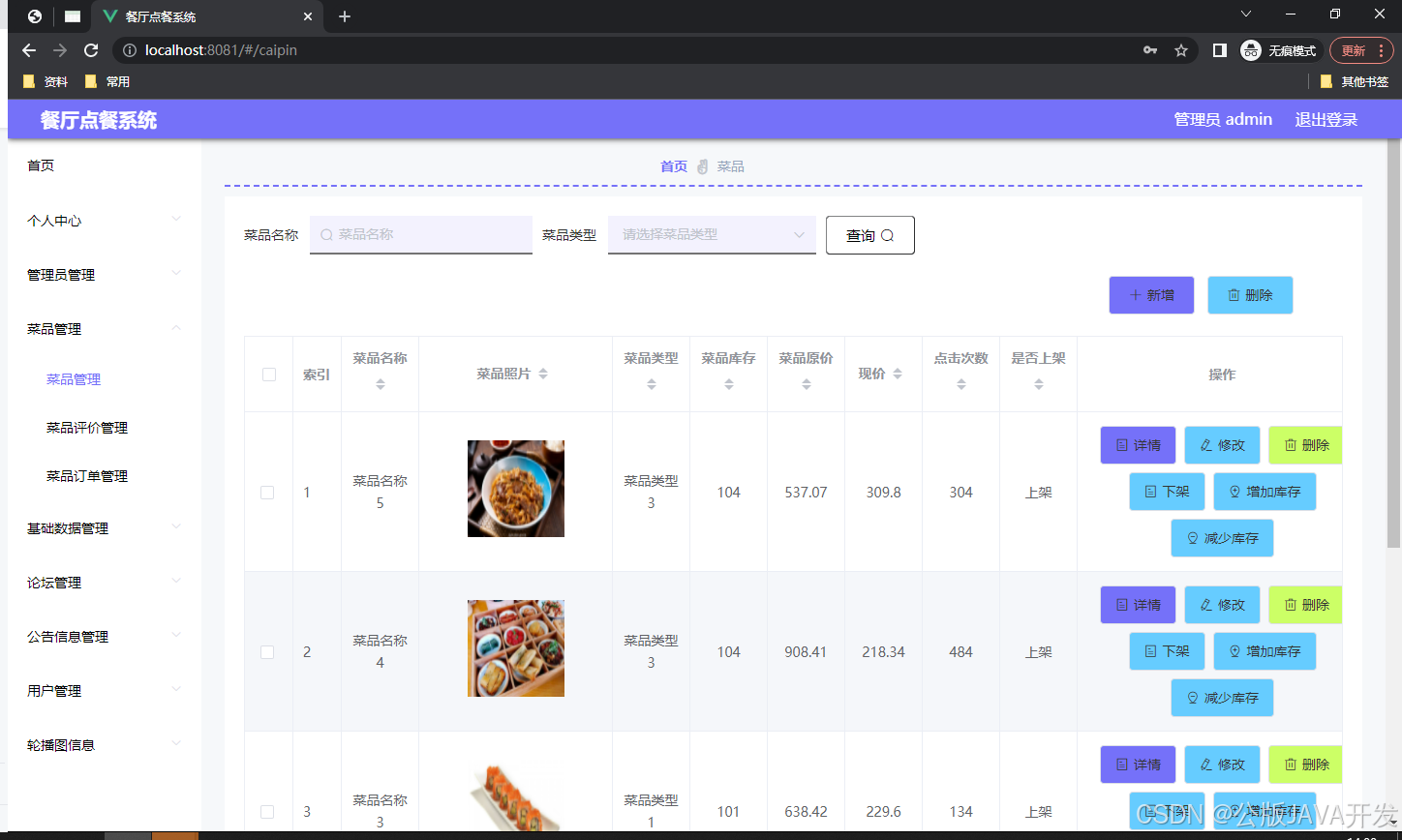Tick the checkbox for row 菜品名称3
Viewport: 1402px width, 840px height.
pyautogui.click(x=267, y=812)
